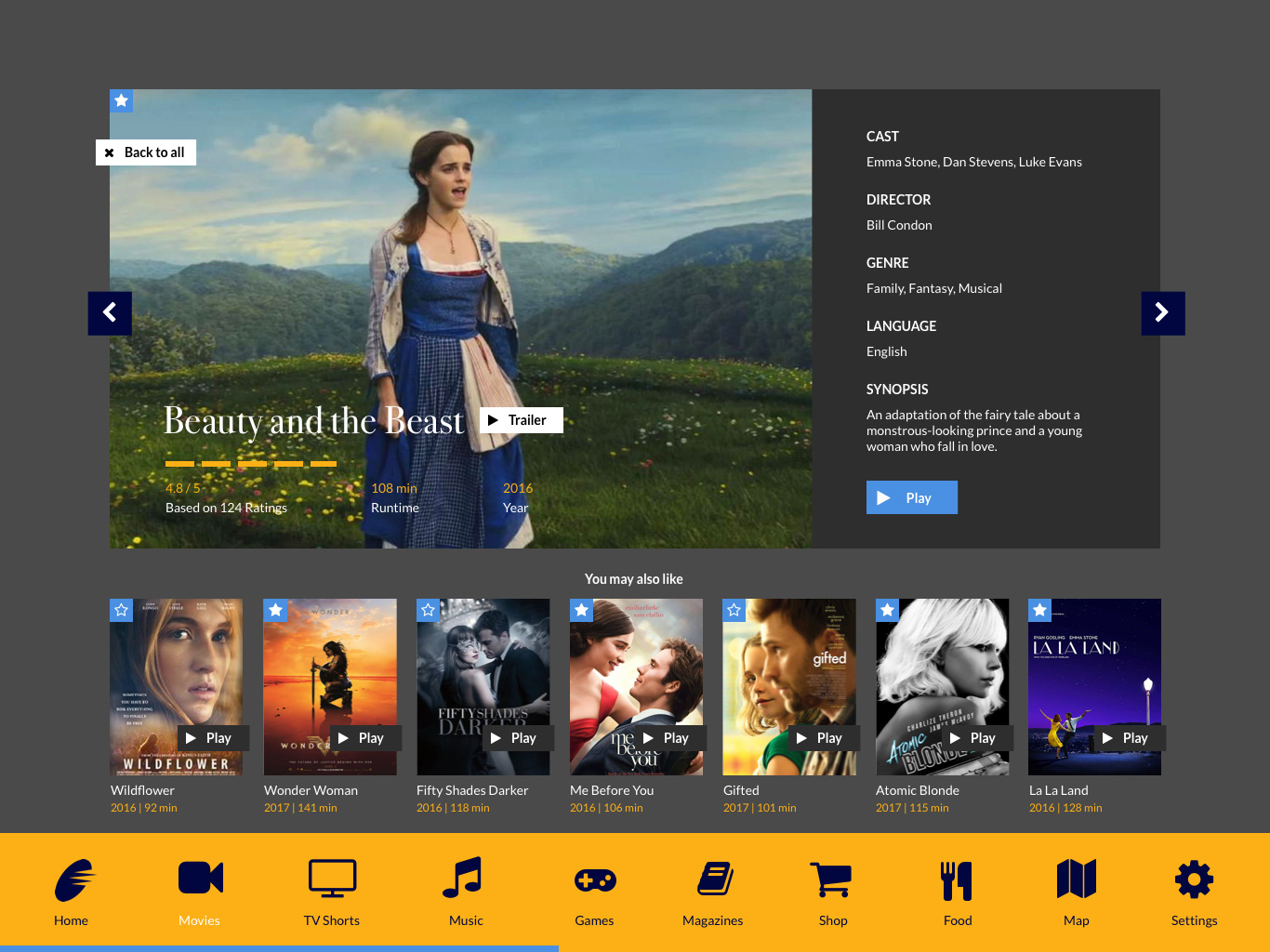Open the Games controller icon
Viewport: 1270px width, 952px height.
595,879
